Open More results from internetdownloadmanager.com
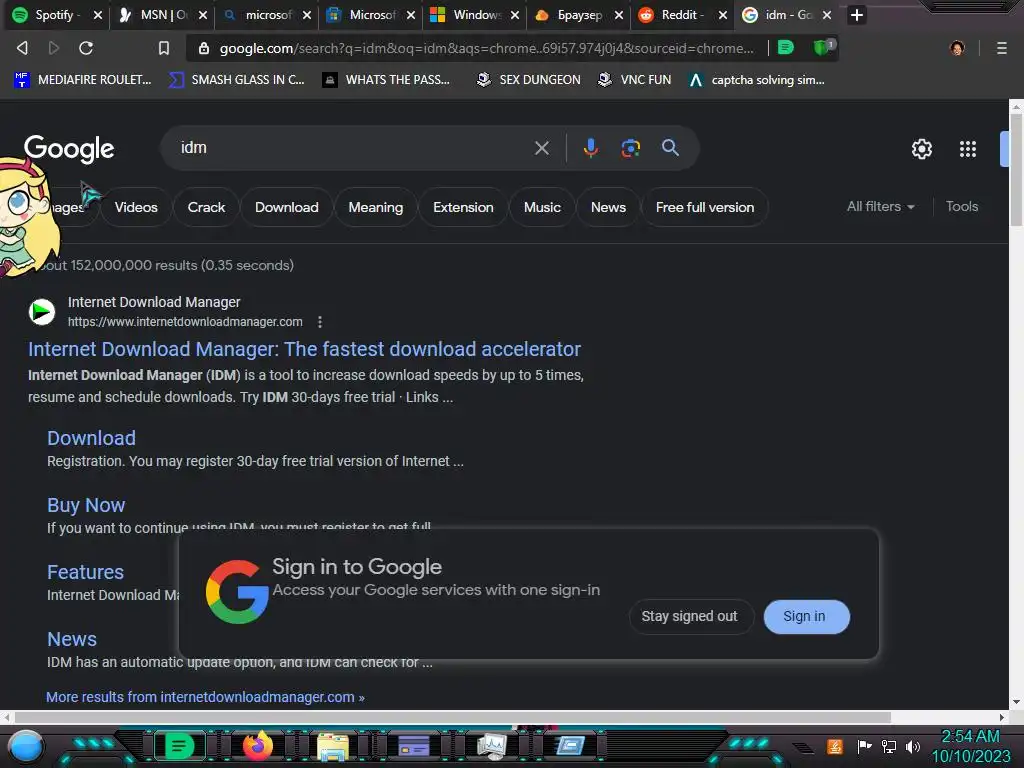 pyautogui.click(x=205, y=697)
